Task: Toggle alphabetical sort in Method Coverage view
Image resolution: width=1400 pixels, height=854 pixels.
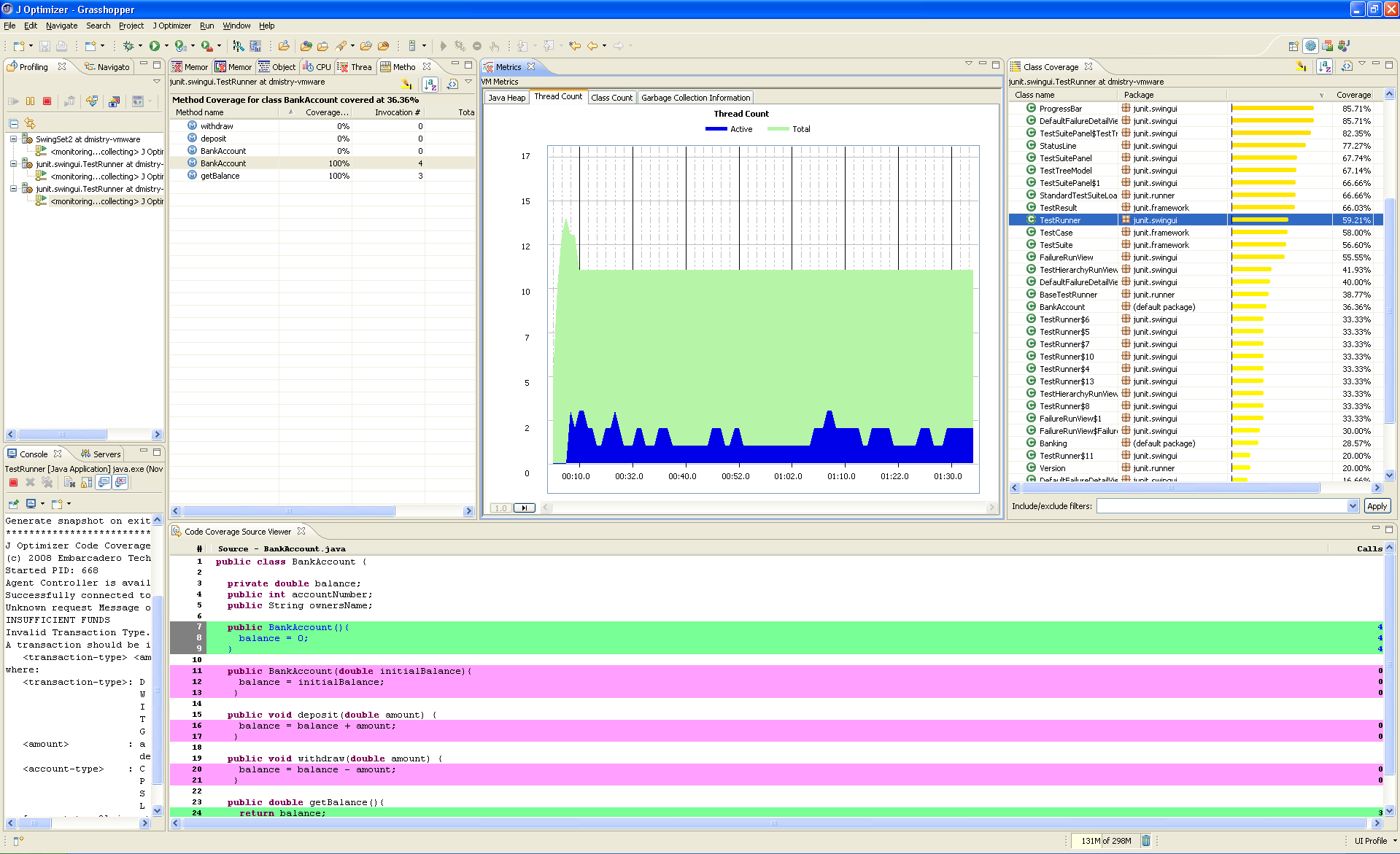Action: (430, 85)
